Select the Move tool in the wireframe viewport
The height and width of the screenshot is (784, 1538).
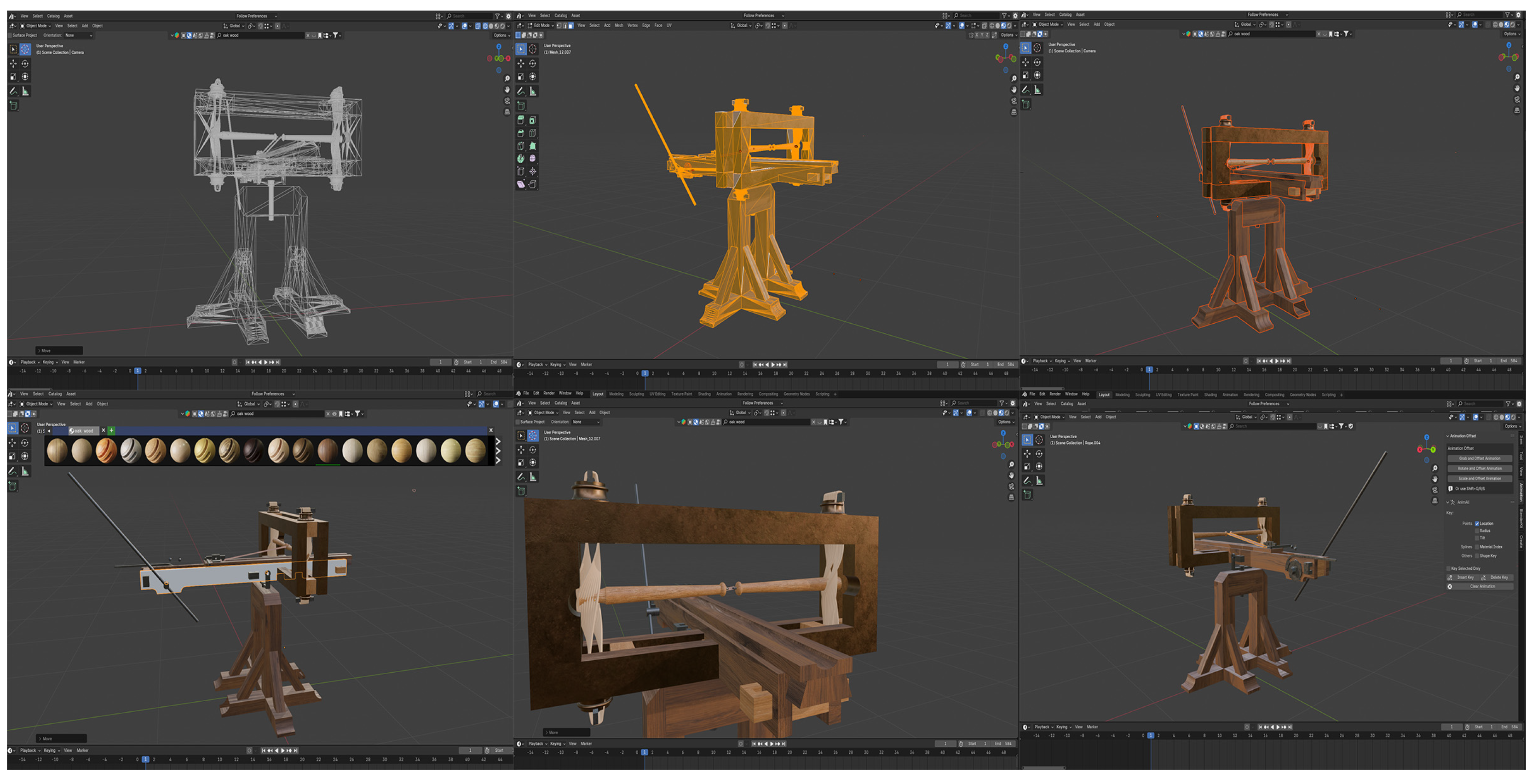point(13,63)
